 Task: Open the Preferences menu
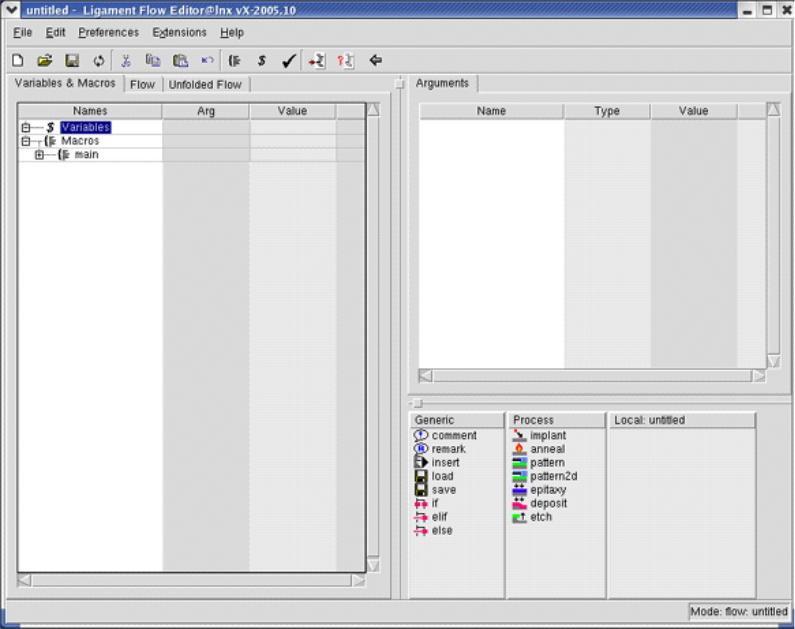(x=109, y=32)
